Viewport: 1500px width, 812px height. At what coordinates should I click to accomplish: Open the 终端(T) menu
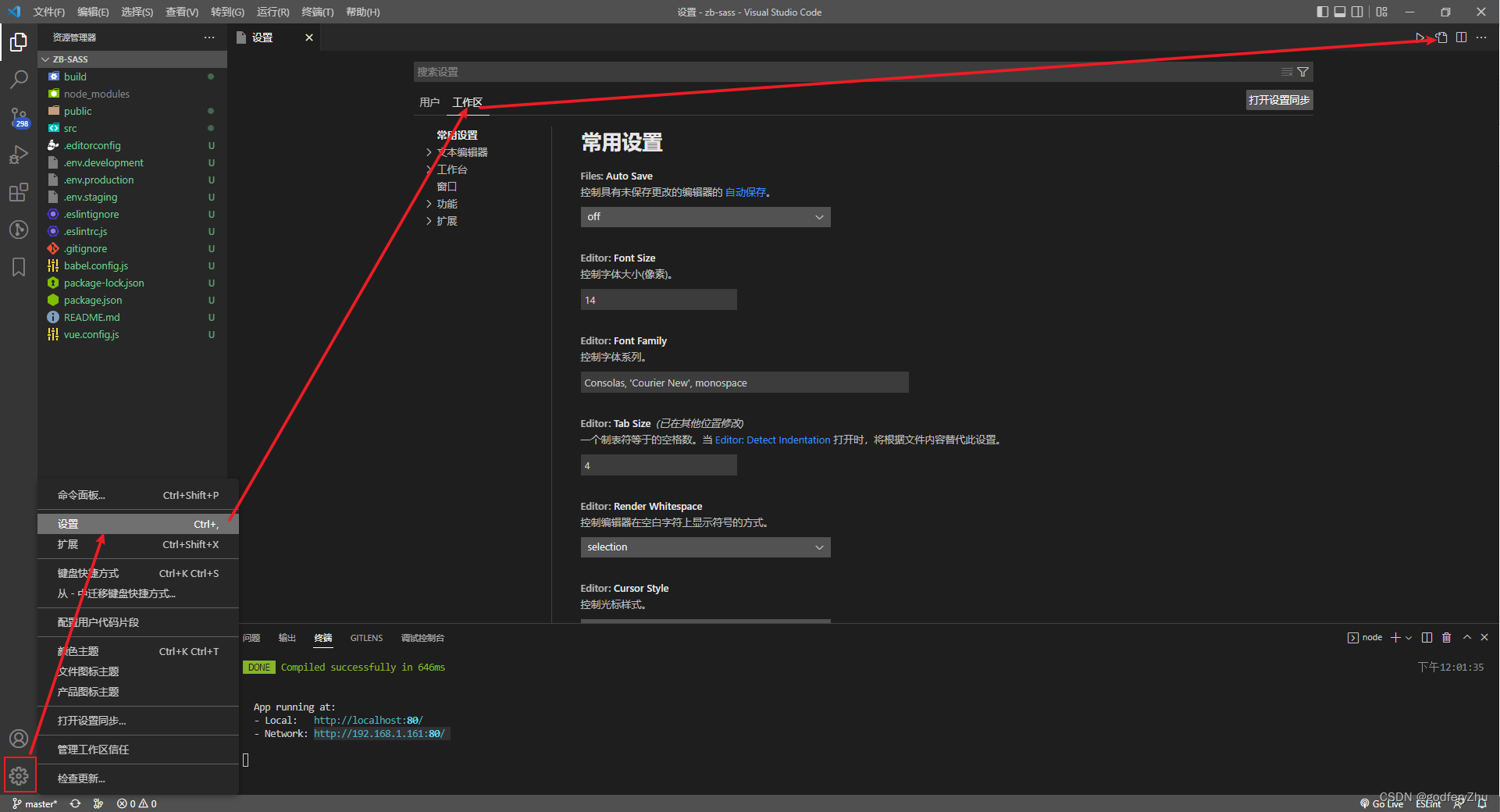(318, 12)
